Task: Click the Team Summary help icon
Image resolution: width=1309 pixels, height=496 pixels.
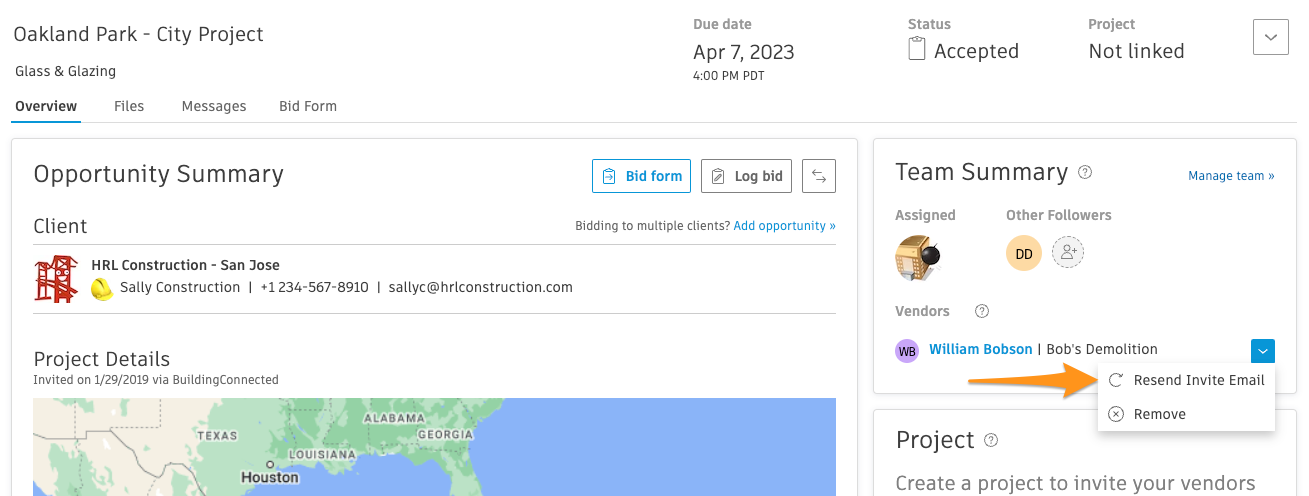Action: click(1085, 172)
